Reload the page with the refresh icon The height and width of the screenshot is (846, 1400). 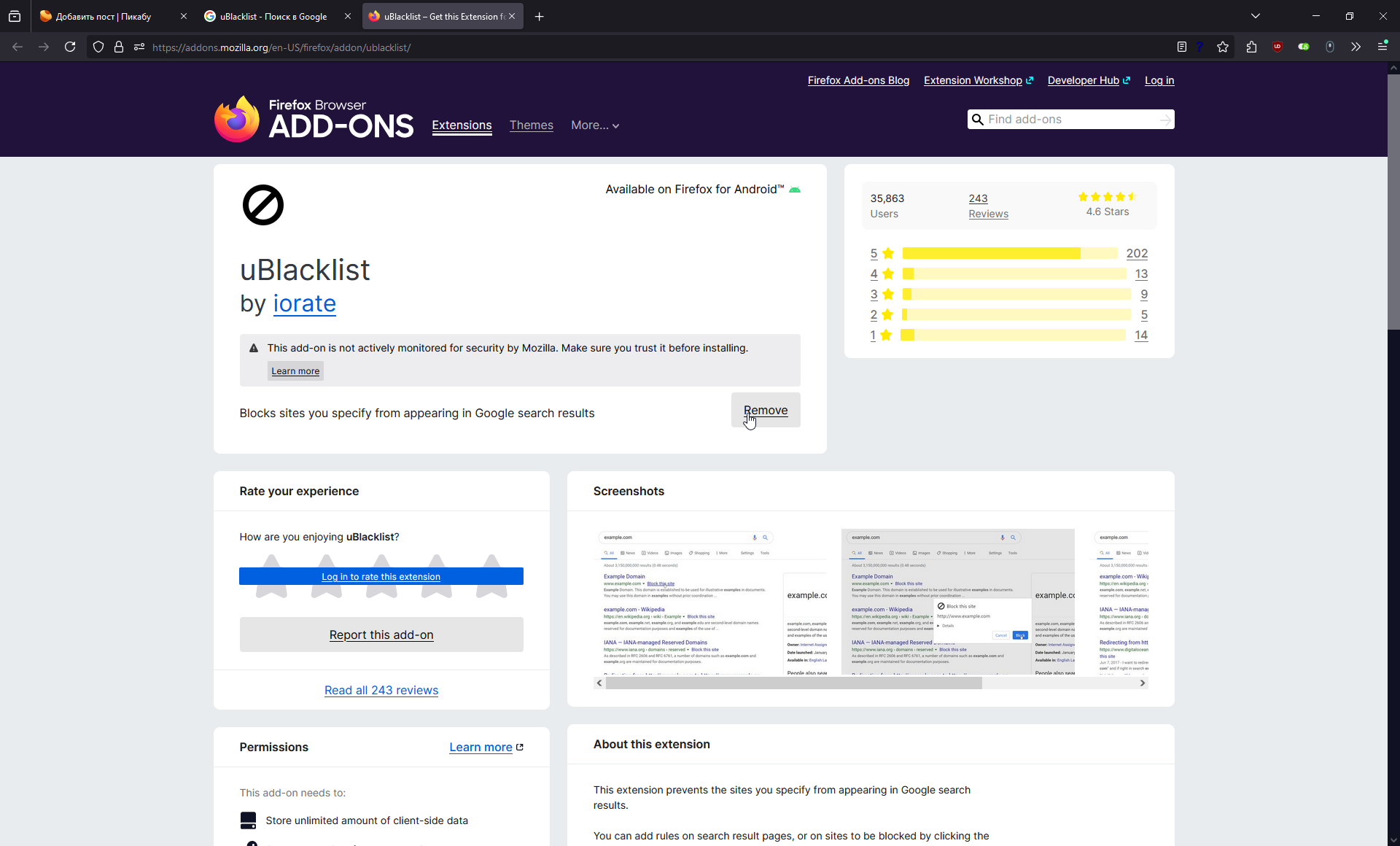(70, 47)
